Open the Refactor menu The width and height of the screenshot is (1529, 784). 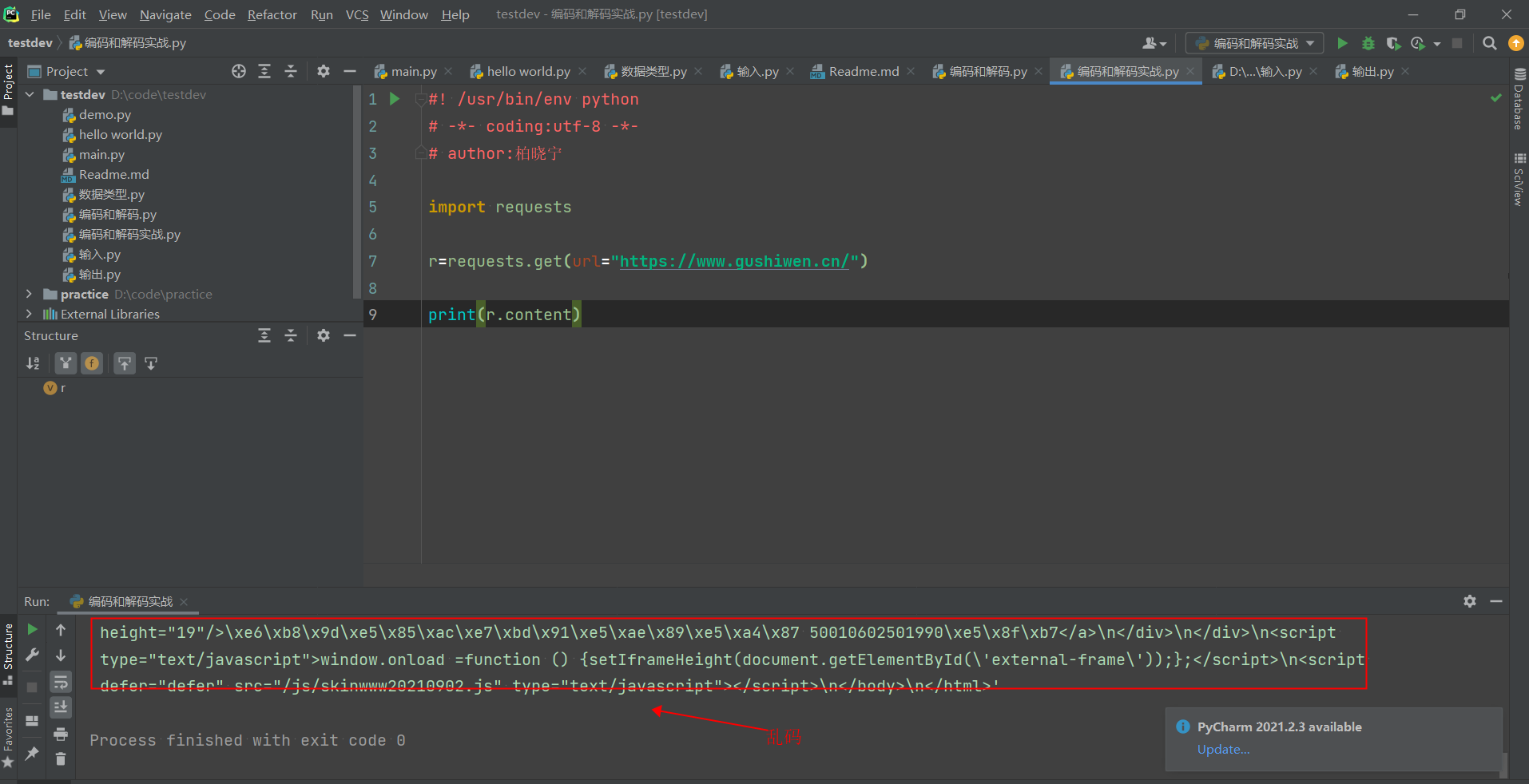272,14
